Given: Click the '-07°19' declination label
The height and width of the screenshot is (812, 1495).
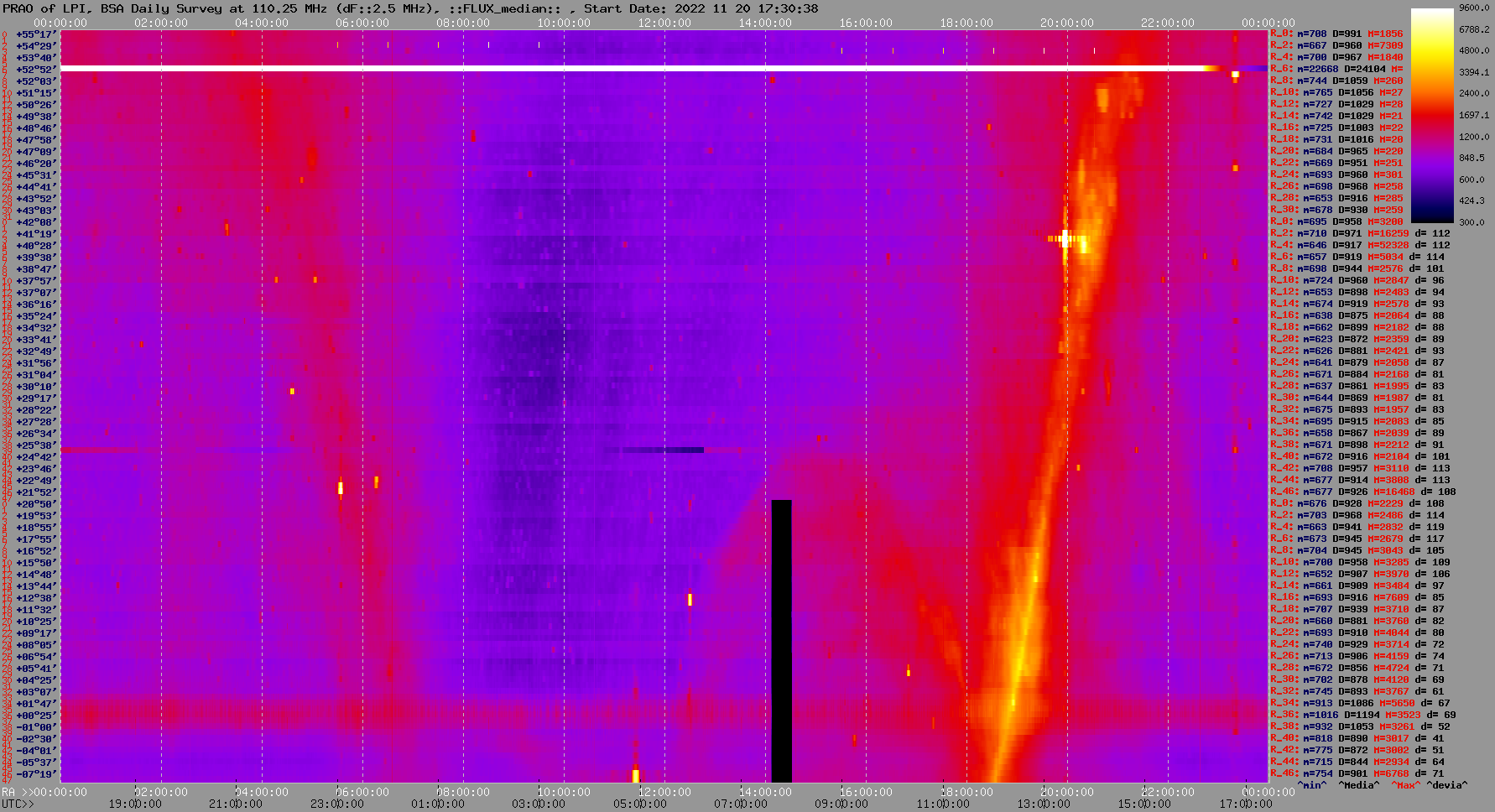Looking at the screenshot, I should [36, 773].
